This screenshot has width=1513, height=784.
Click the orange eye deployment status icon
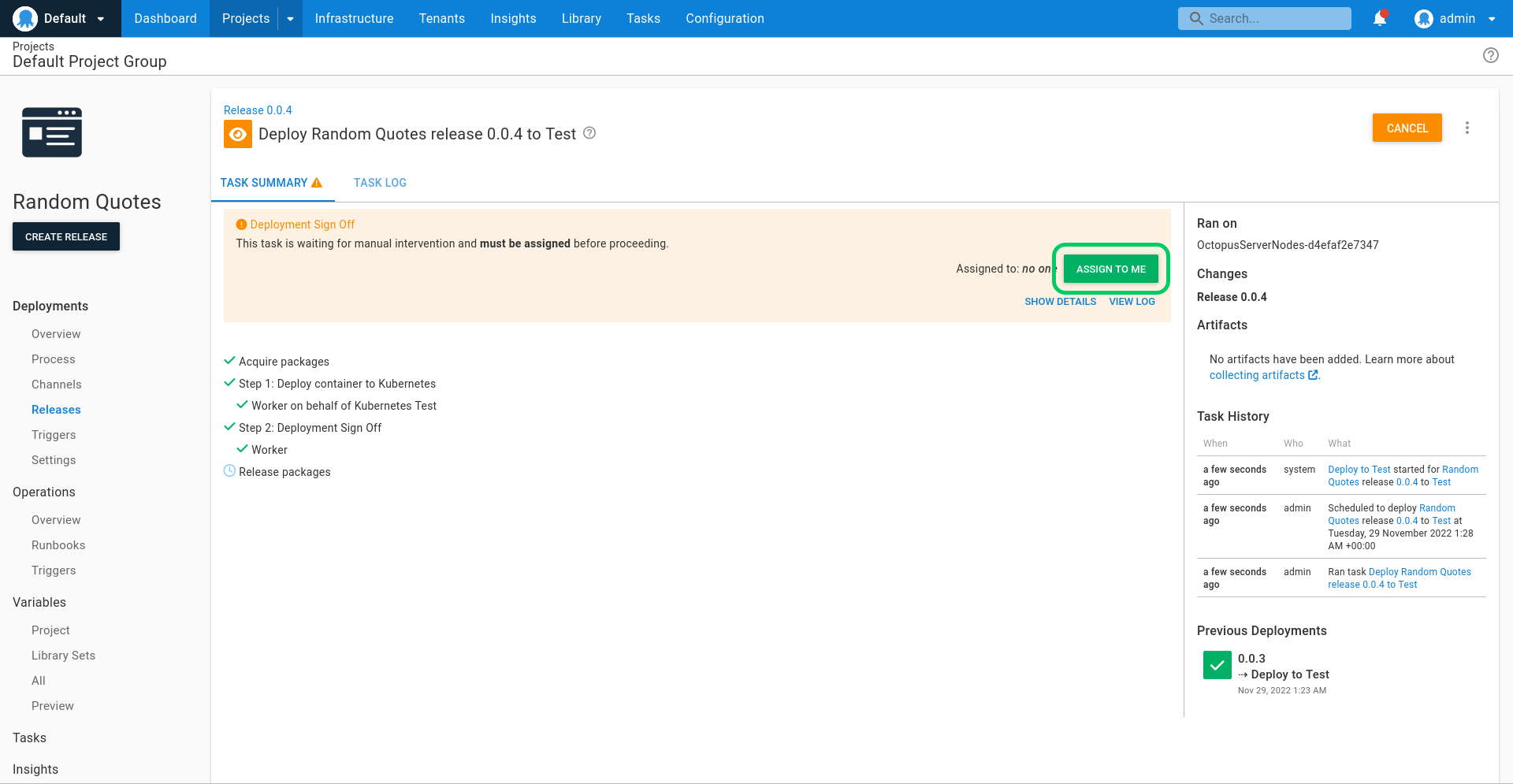[238, 134]
